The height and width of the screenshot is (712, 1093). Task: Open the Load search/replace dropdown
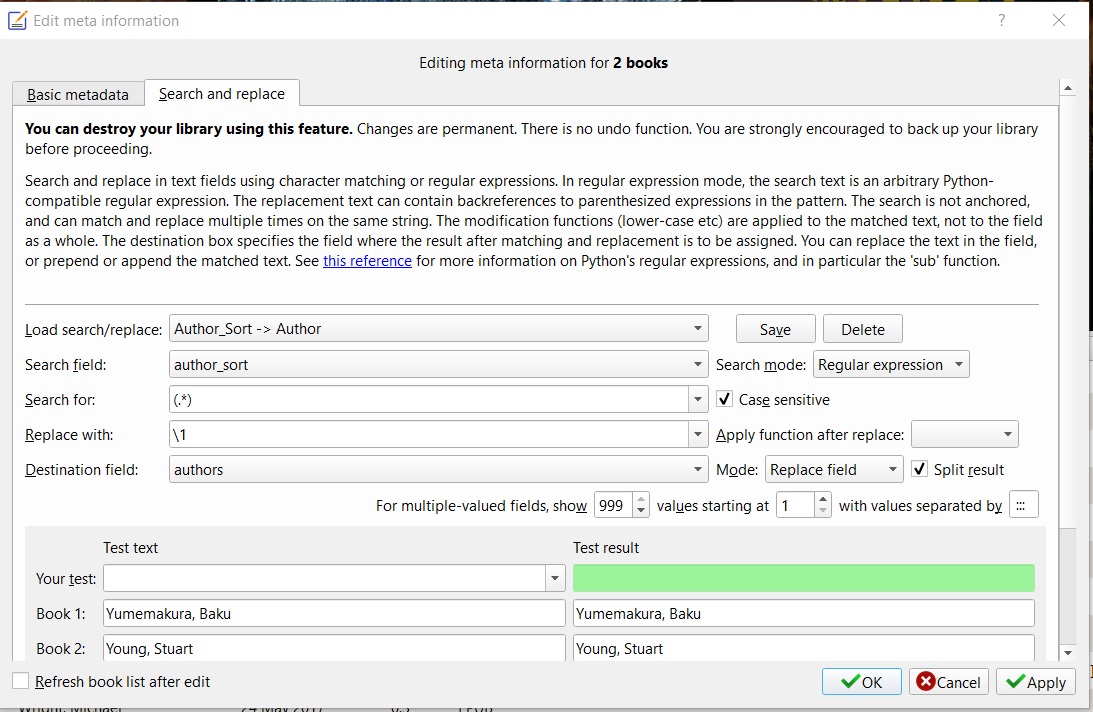point(439,329)
